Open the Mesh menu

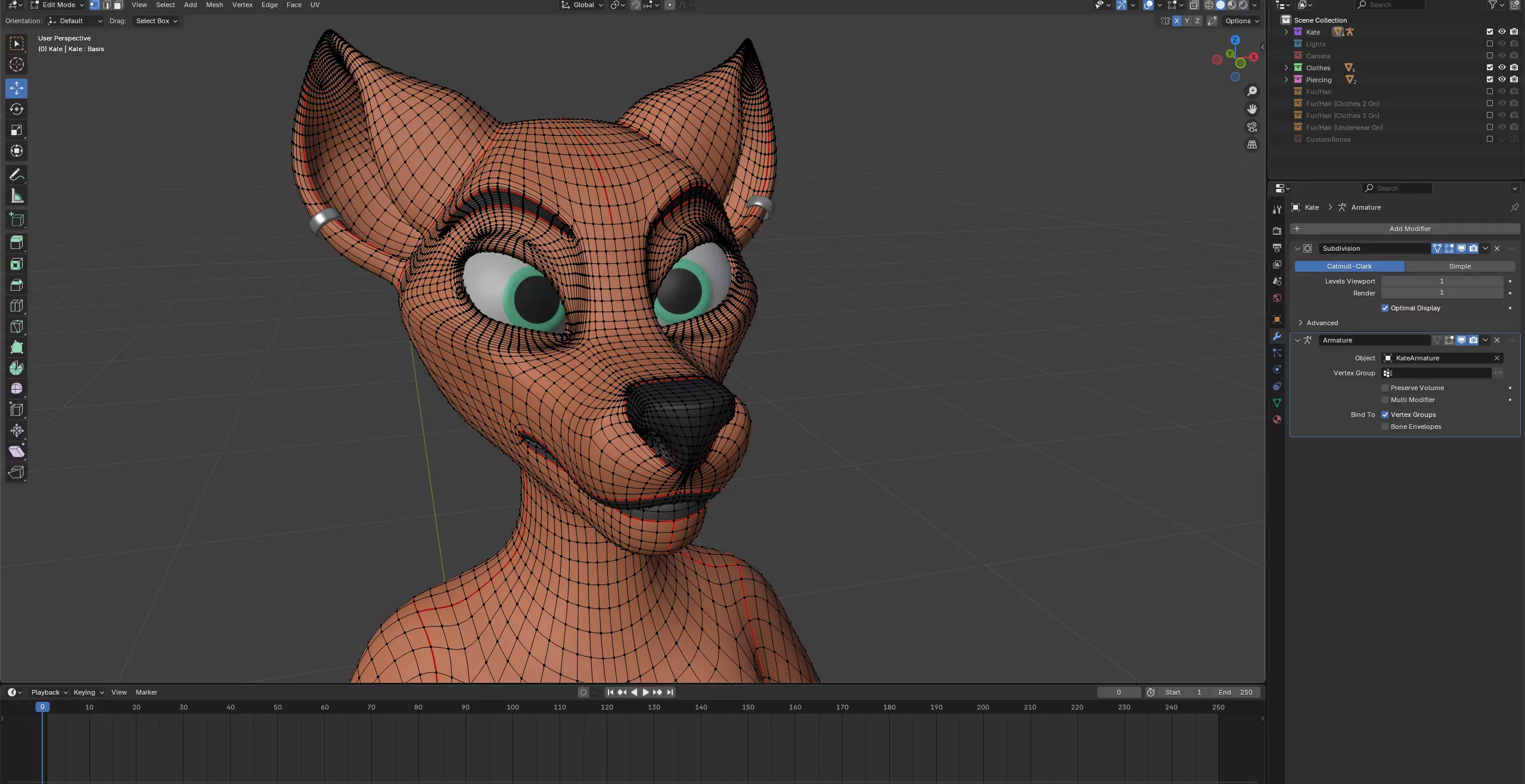(x=215, y=5)
